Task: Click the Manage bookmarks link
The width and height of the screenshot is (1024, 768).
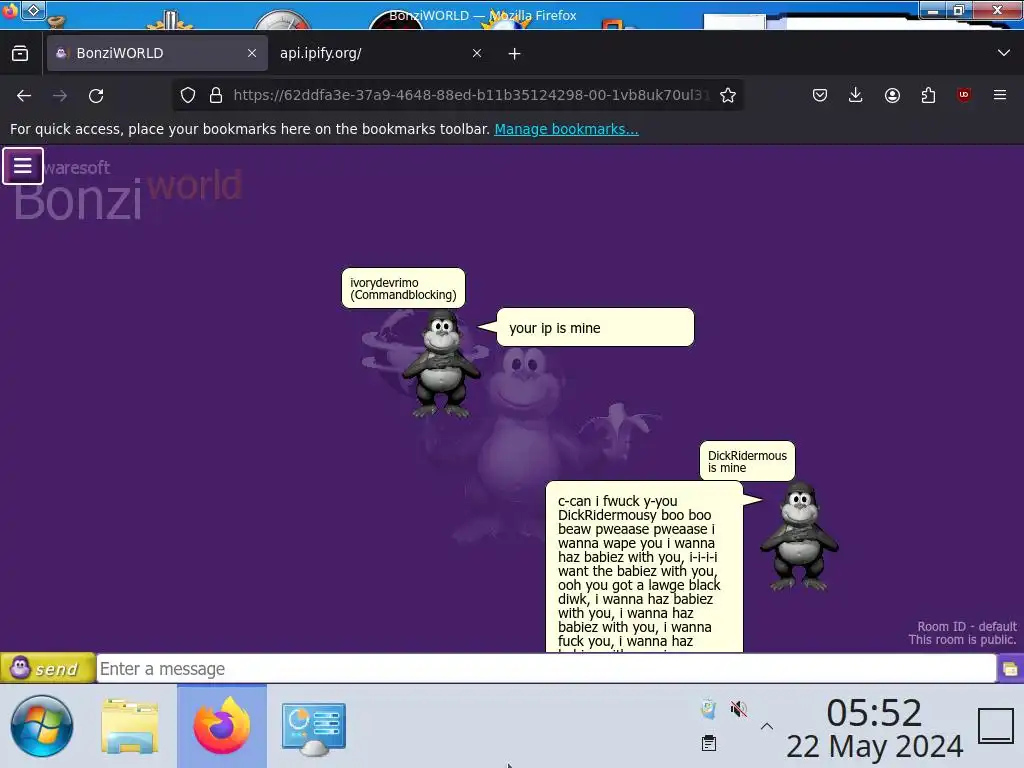Action: (566, 129)
